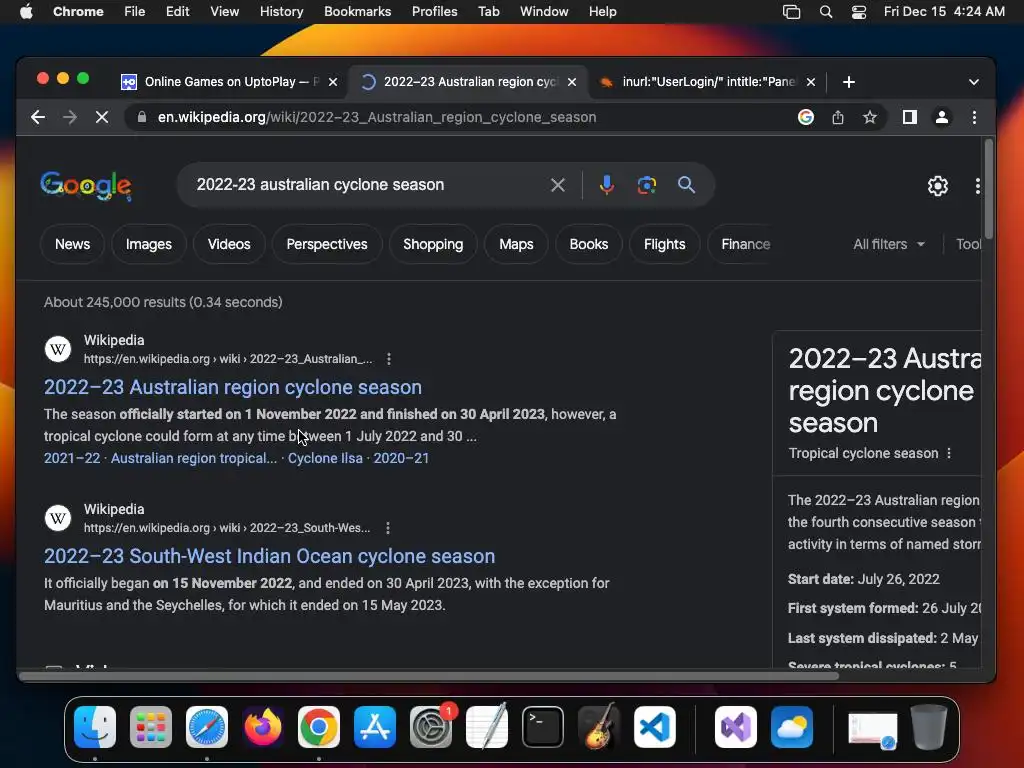
Task: Open the Cyclone Ilsa sitelink
Action: (x=325, y=458)
